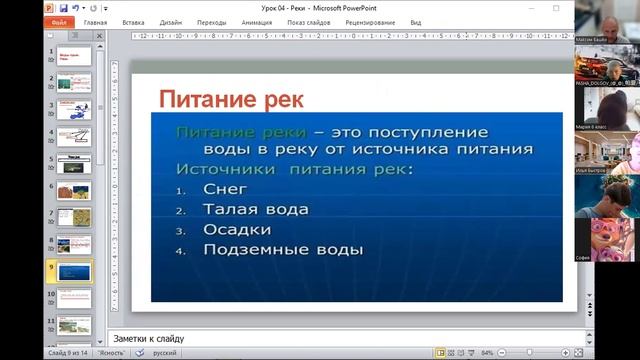Image resolution: width=640 pixels, height=360 pixels.
Task: Click thumbnail pane scroll-up arrow
Action: click(x=100, y=47)
